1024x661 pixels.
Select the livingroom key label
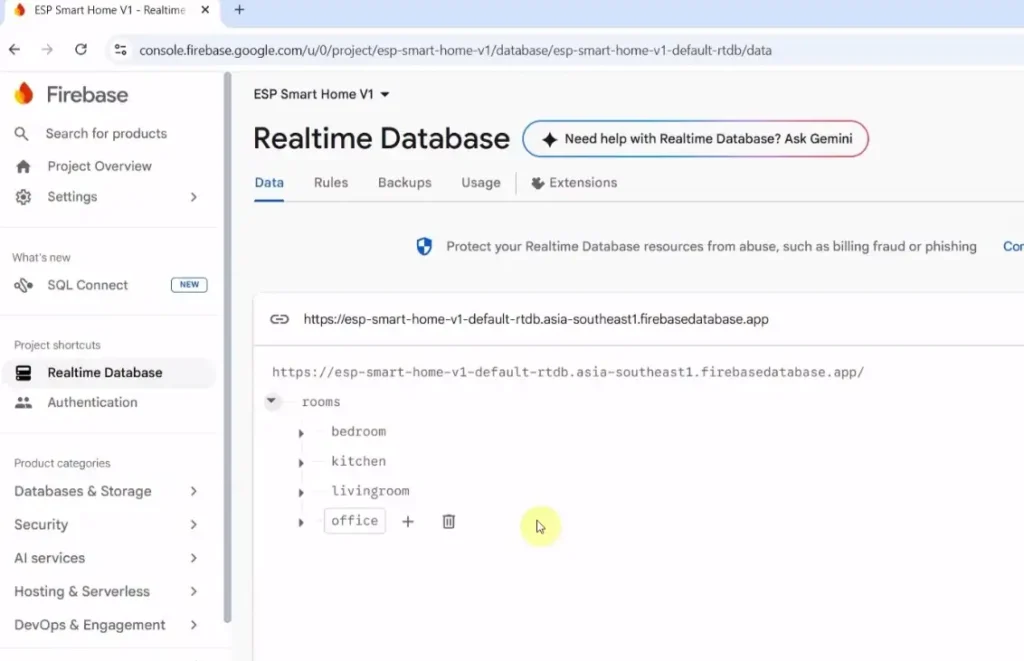point(370,491)
